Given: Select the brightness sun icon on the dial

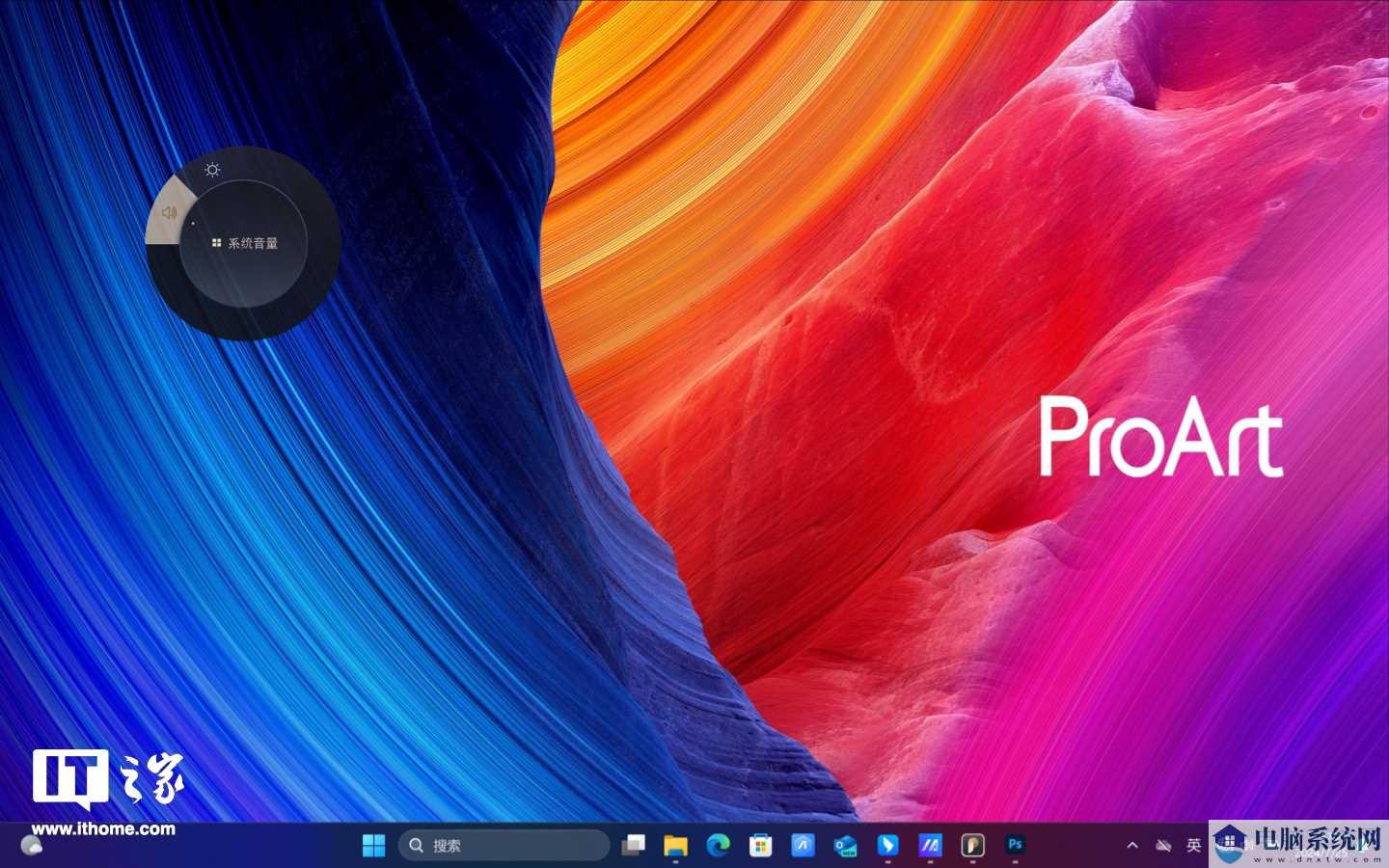Looking at the screenshot, I should tap(212, 170).
